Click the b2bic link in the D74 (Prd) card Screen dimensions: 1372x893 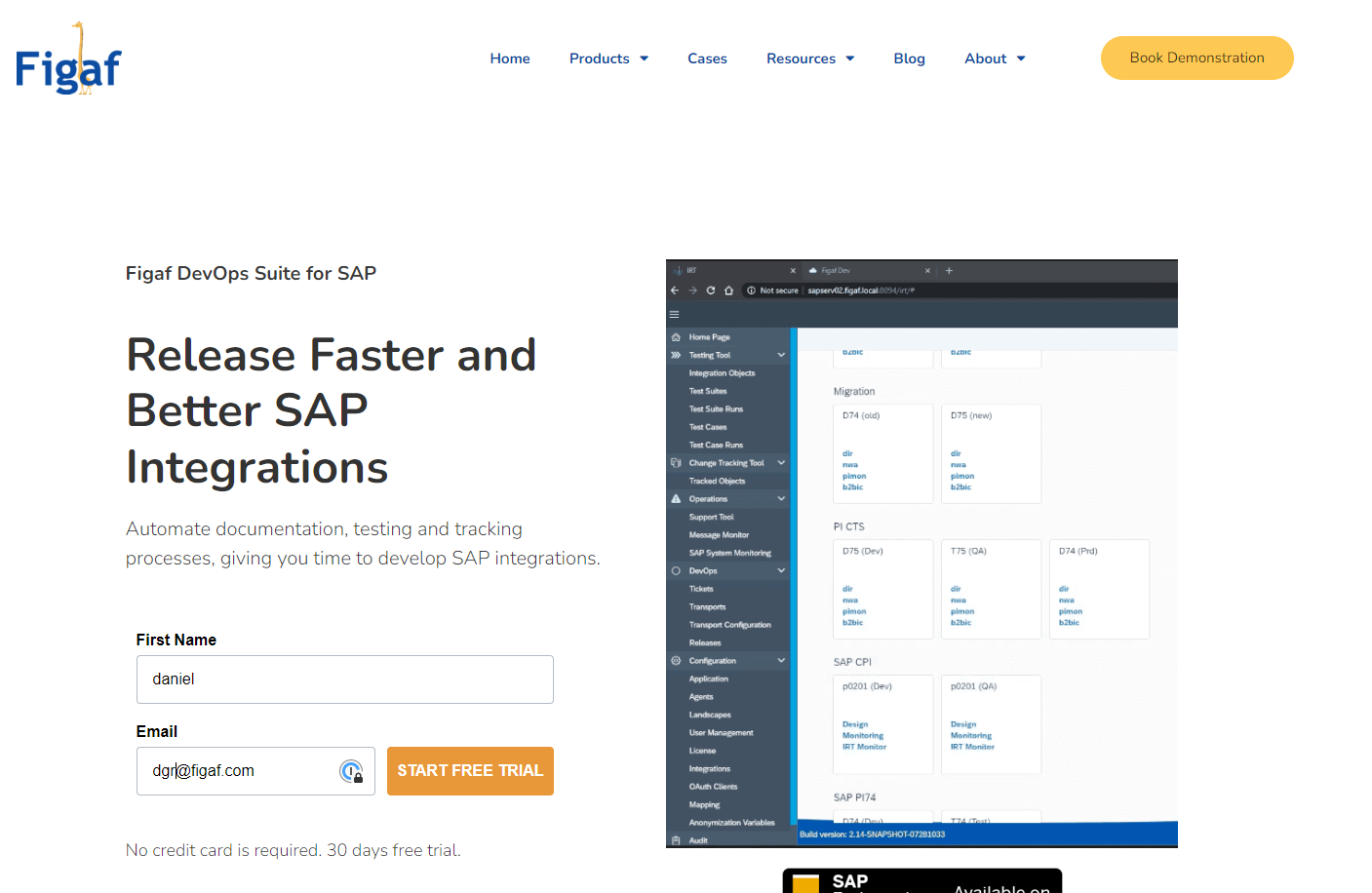[1069, 623]
